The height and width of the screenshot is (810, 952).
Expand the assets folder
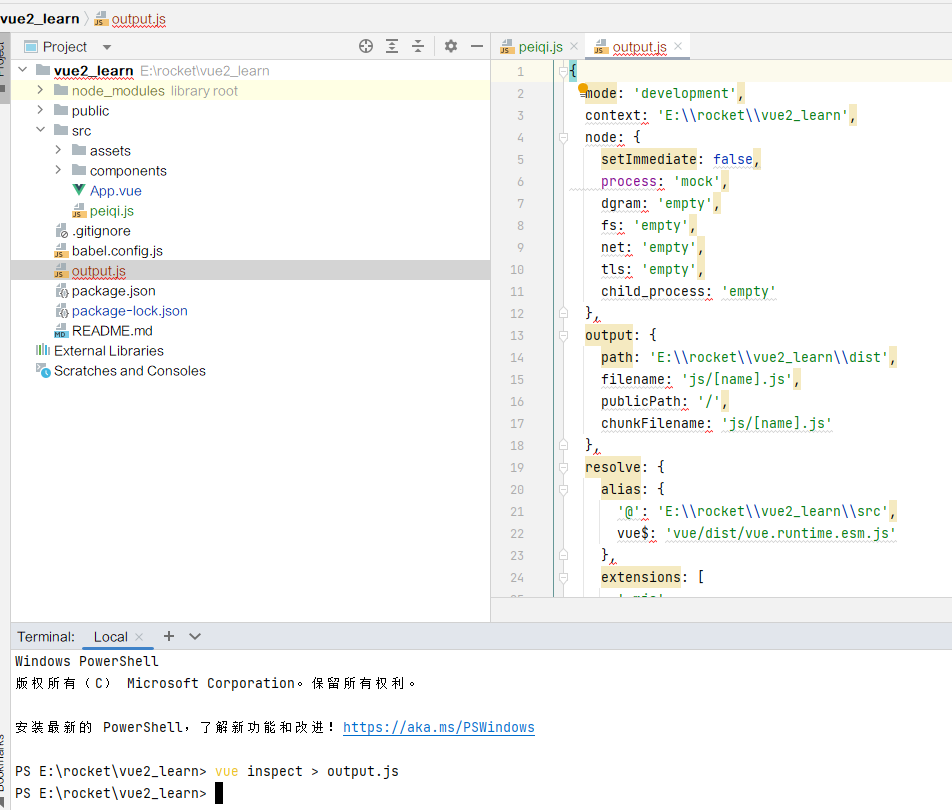[x=58, y=149]
